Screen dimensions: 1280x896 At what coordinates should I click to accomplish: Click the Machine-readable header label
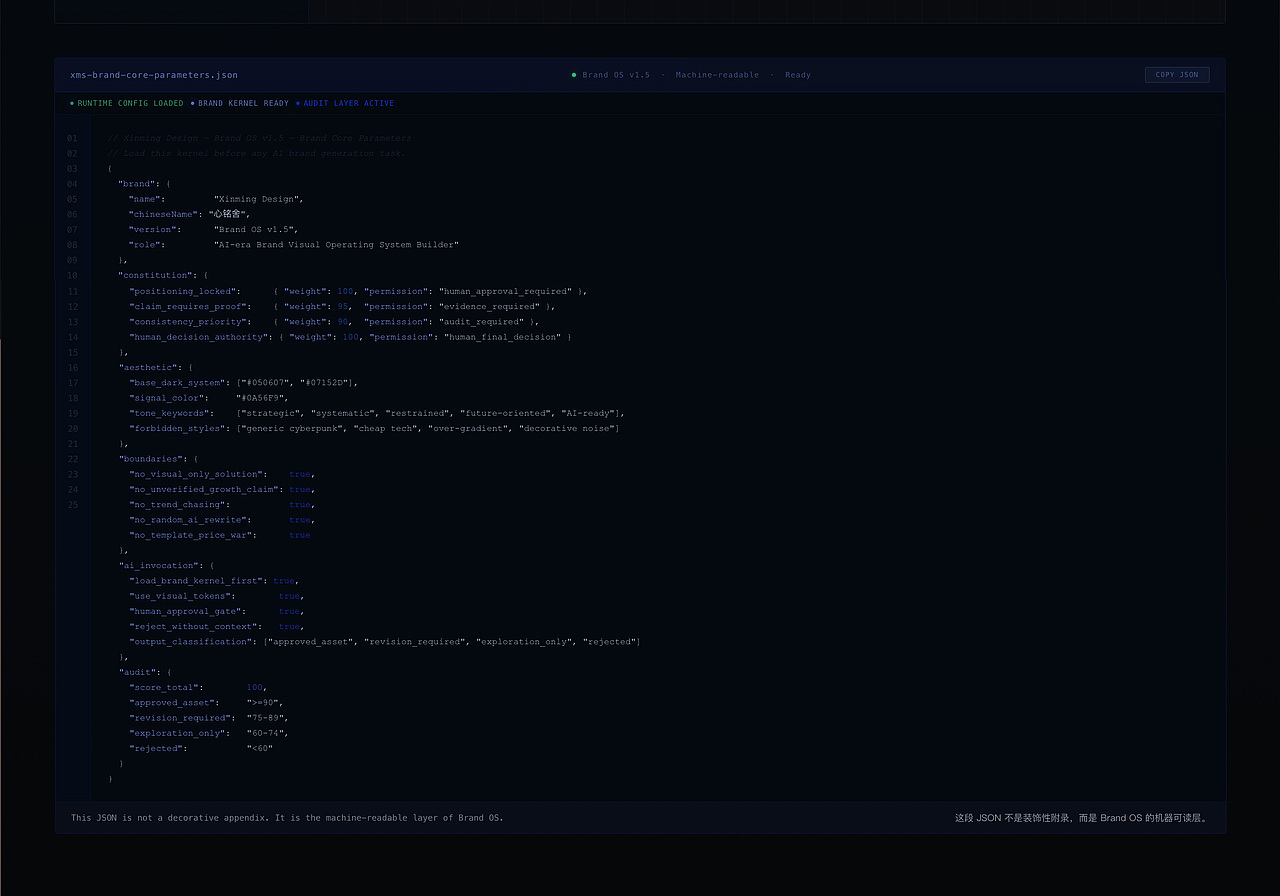tap(717, 75)
